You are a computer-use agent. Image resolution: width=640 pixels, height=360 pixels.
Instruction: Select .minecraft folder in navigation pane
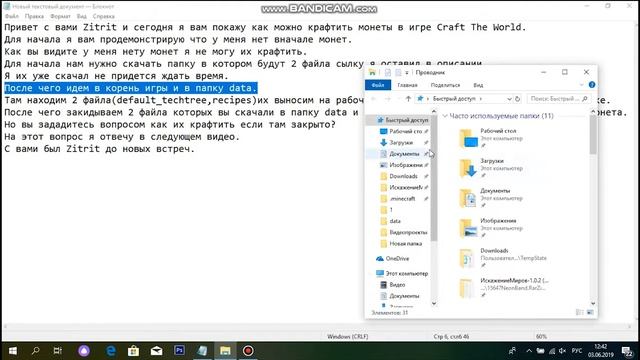click(x=402, y=199)
